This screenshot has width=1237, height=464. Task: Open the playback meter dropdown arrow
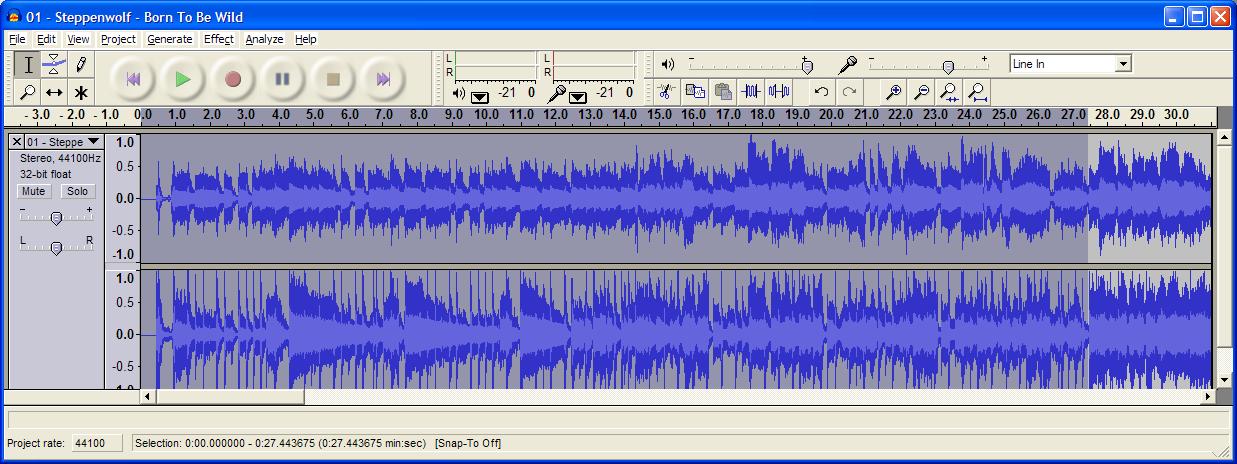[479, 96]
